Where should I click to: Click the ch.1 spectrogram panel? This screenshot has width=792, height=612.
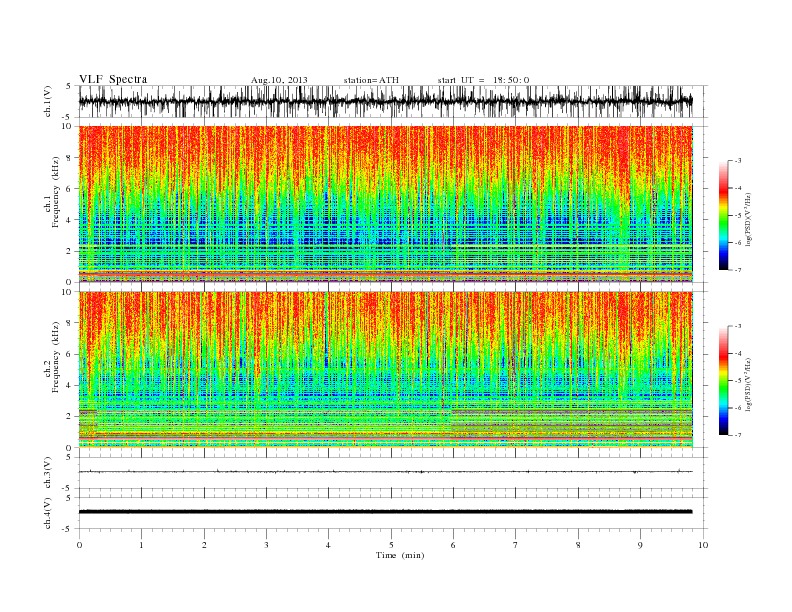tap(386, 204)
